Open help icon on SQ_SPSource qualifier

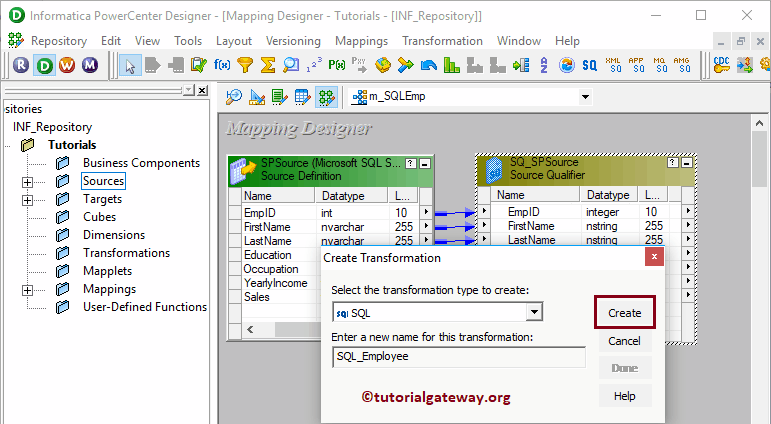(x=673, y=162)
